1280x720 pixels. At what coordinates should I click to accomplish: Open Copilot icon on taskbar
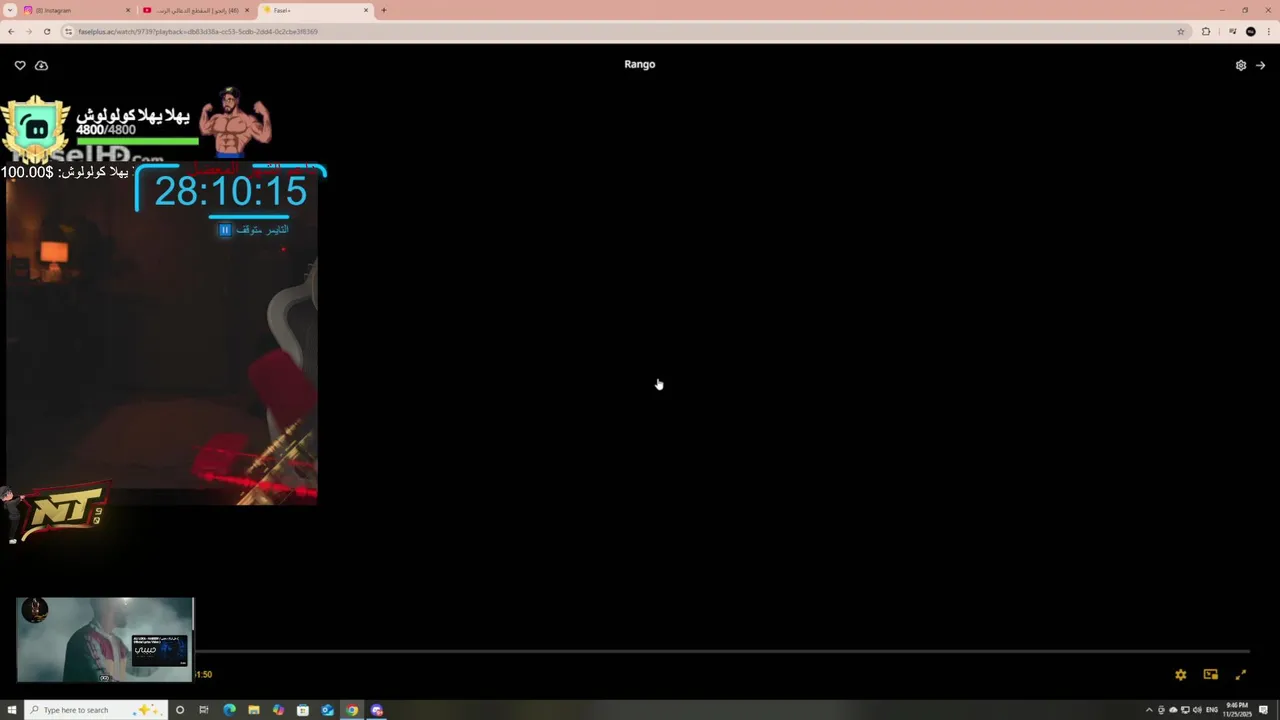click(278, 710)
